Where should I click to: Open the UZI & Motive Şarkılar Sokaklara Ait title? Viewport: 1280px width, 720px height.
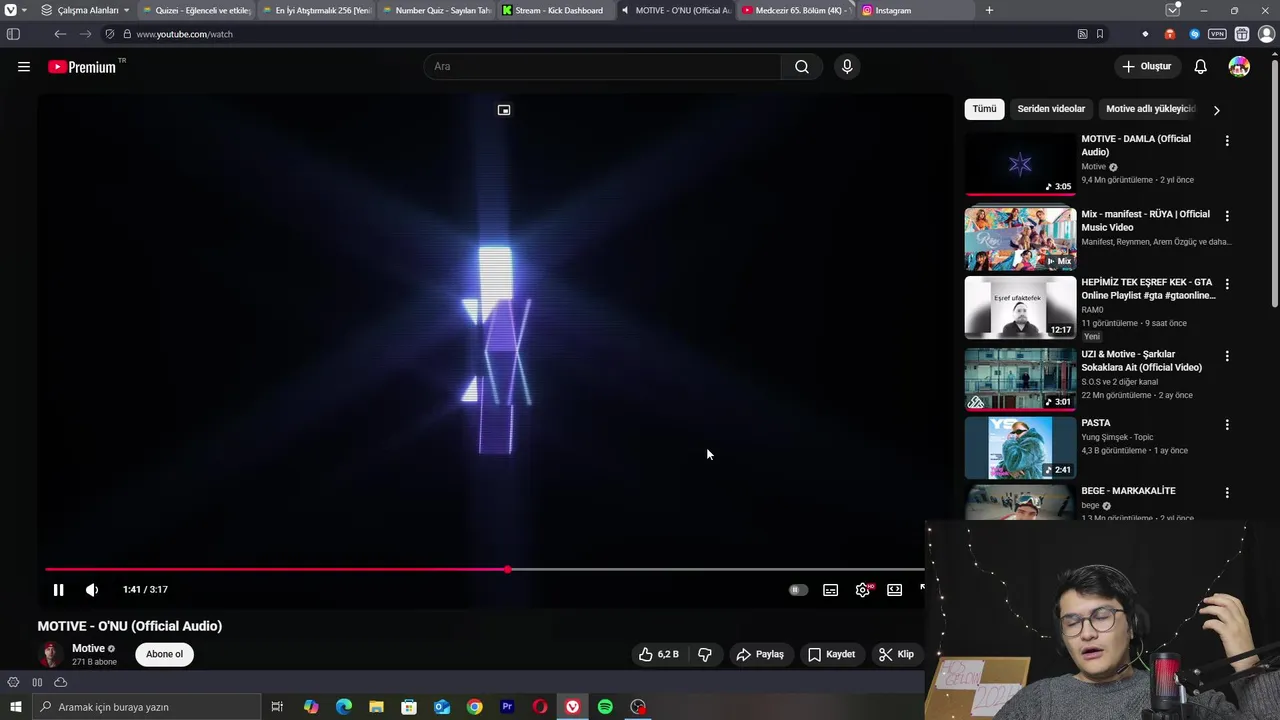point(1142,361)
